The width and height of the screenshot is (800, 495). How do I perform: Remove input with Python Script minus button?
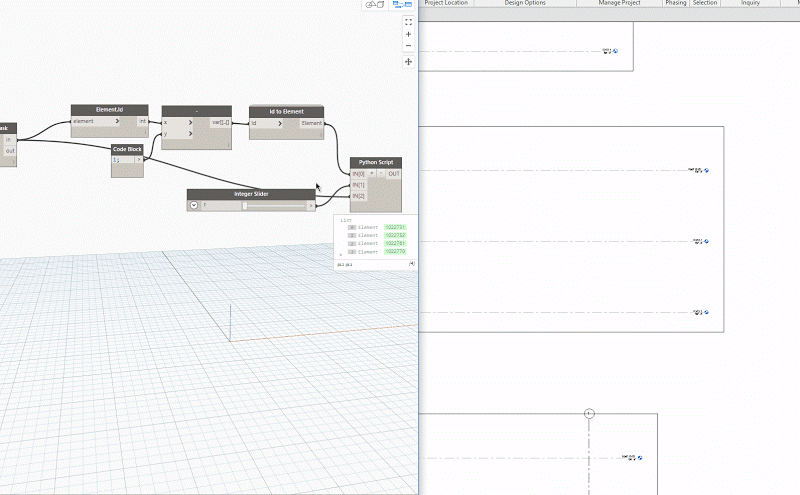pyautogui.click(x=381, y=174)
